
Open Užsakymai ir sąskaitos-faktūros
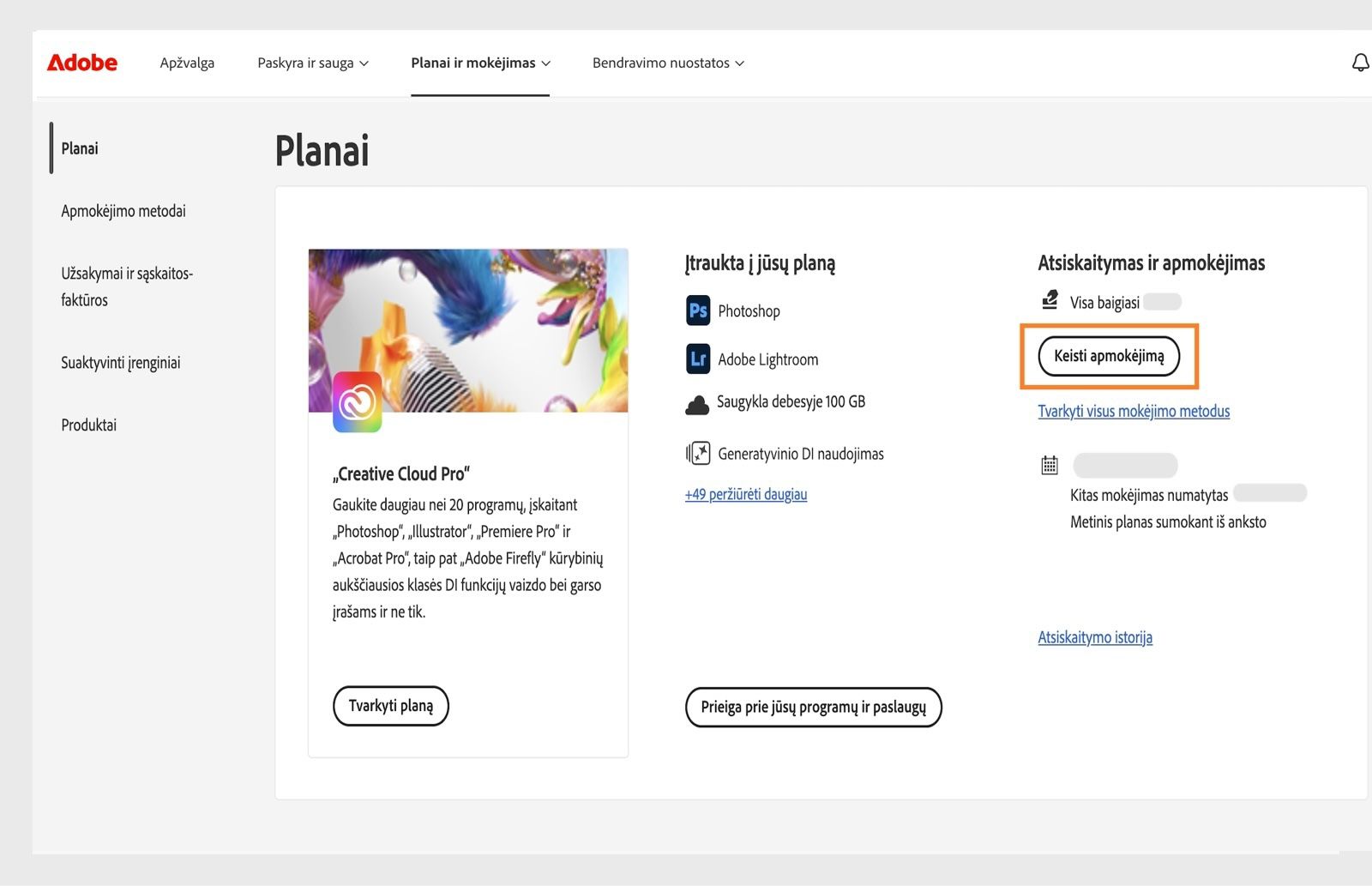[127, 286]
